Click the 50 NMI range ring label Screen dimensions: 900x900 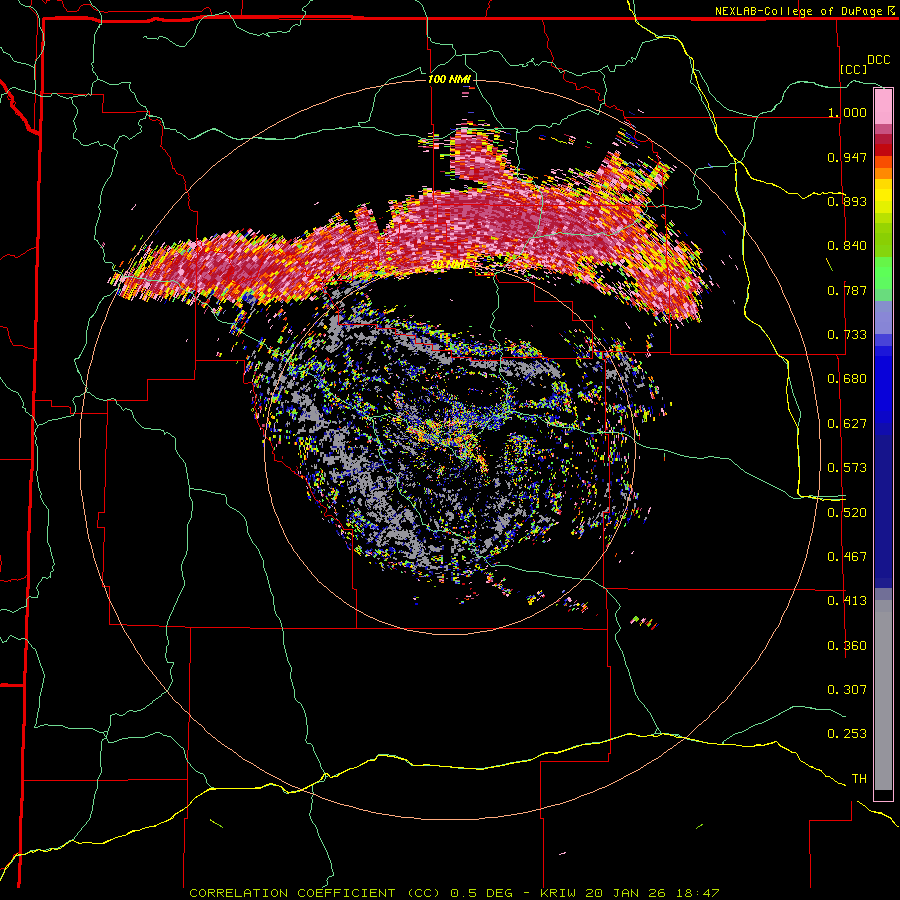pos(449,265)
